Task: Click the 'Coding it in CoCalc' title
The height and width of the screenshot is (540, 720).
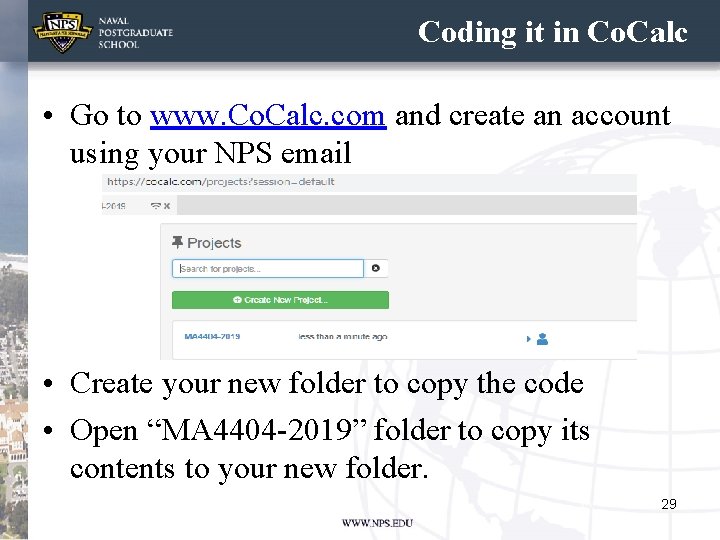Action: (x=552, y=32)
